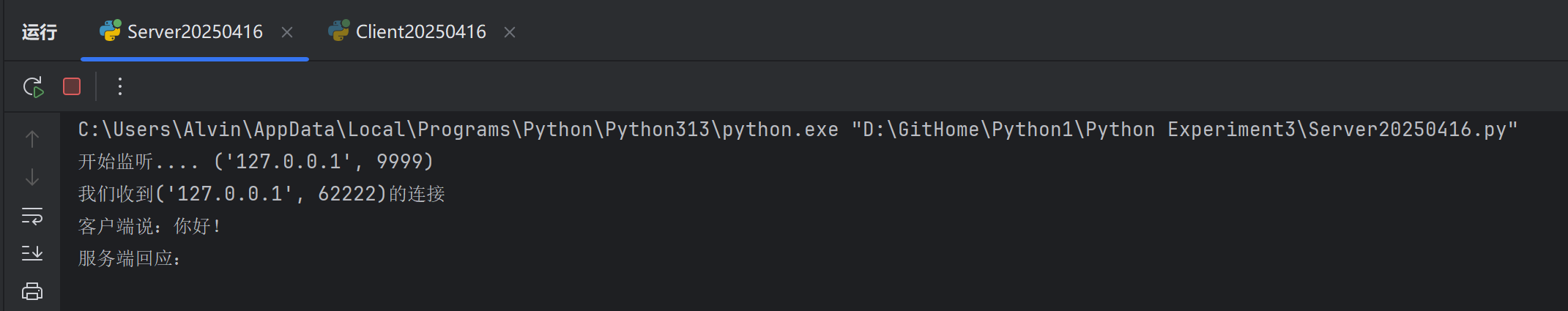
Task: Click the 运行 tool window title
Action: click(40, 32)
